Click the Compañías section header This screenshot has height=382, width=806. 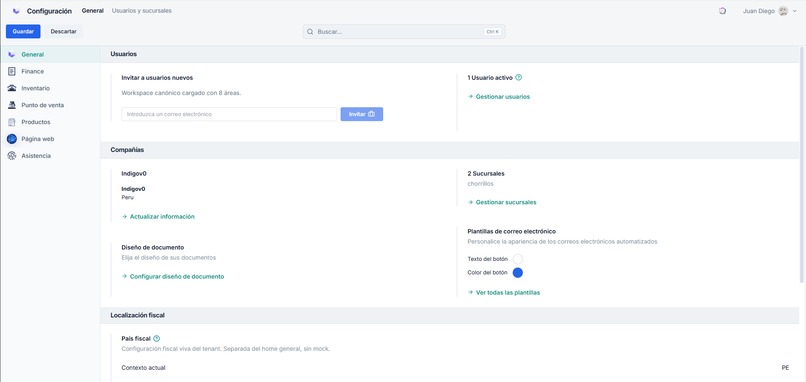450,150
